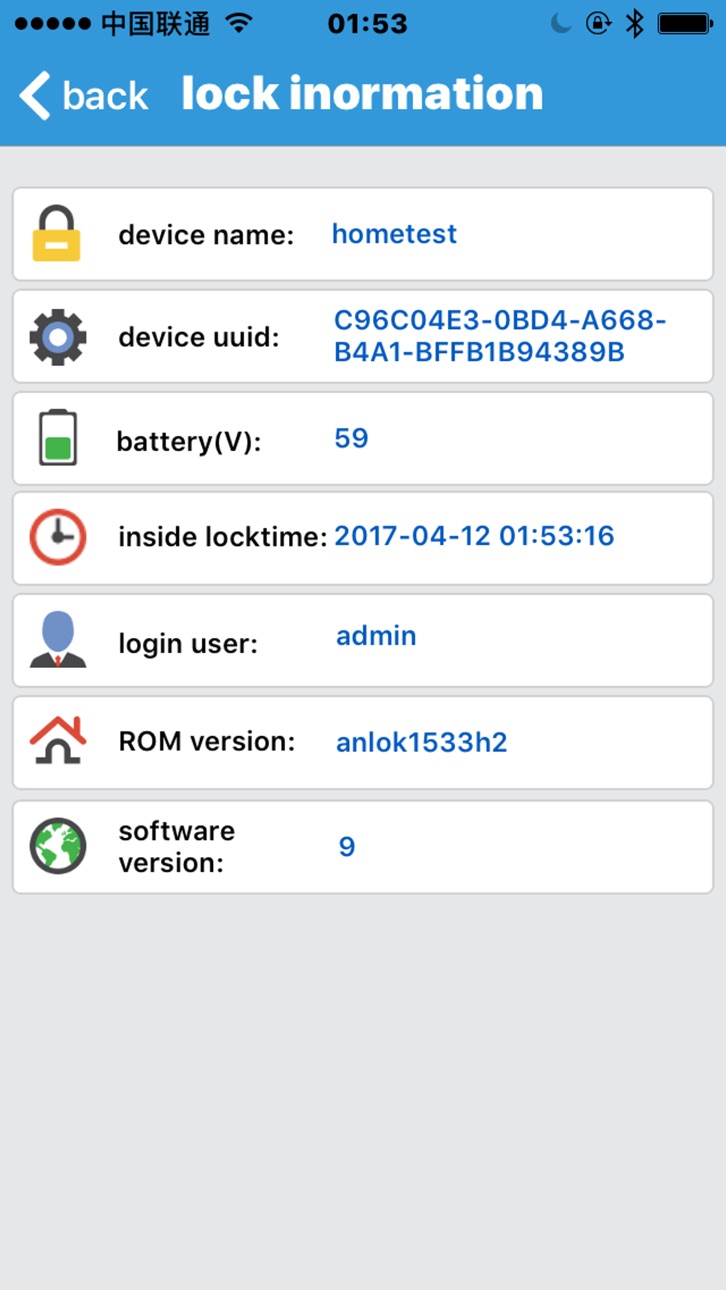The width and height of the screenshot is (726, 1290).
Task: Tap the signal strength dots
Action: coord(53,24)
